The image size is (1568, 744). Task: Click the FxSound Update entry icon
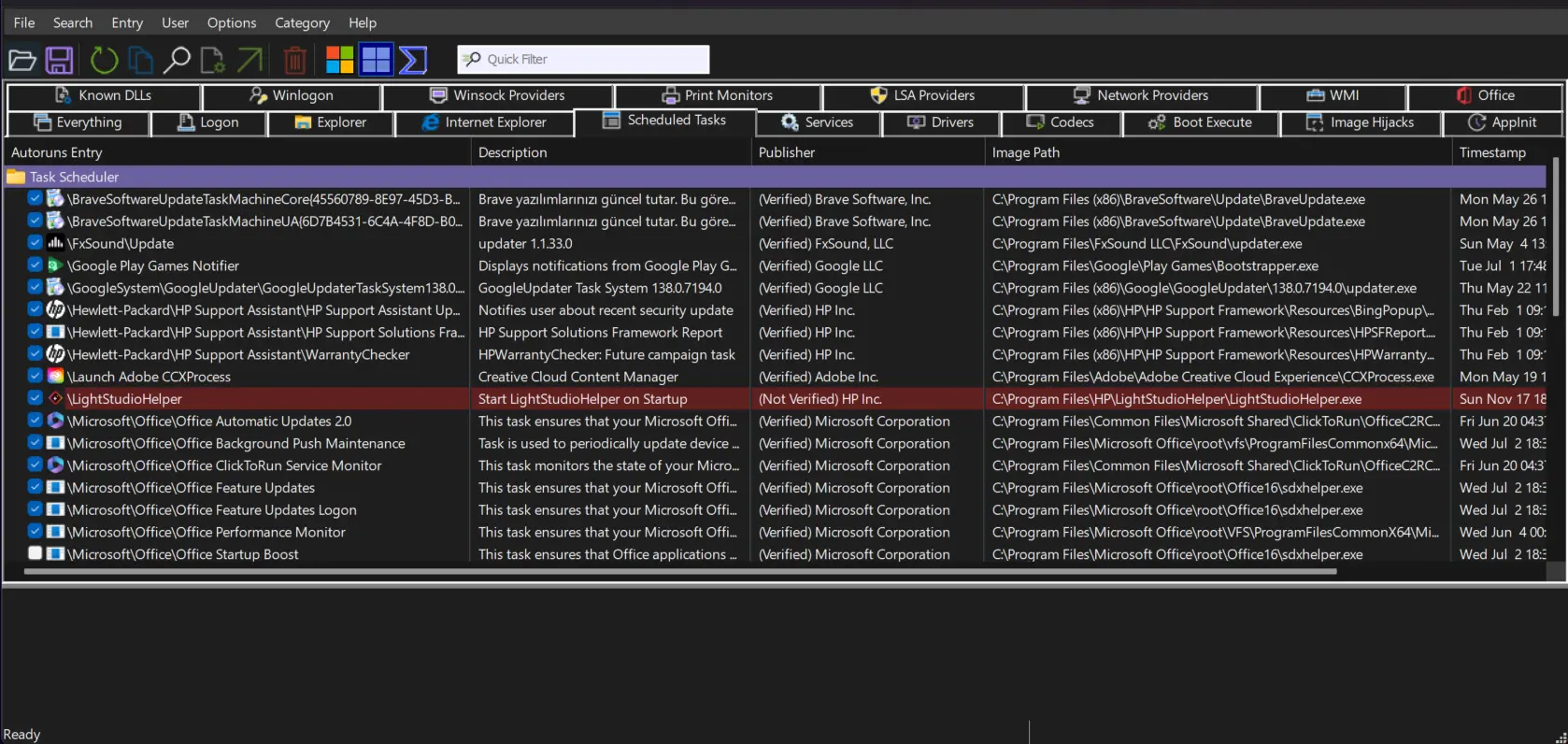point(55,243)
